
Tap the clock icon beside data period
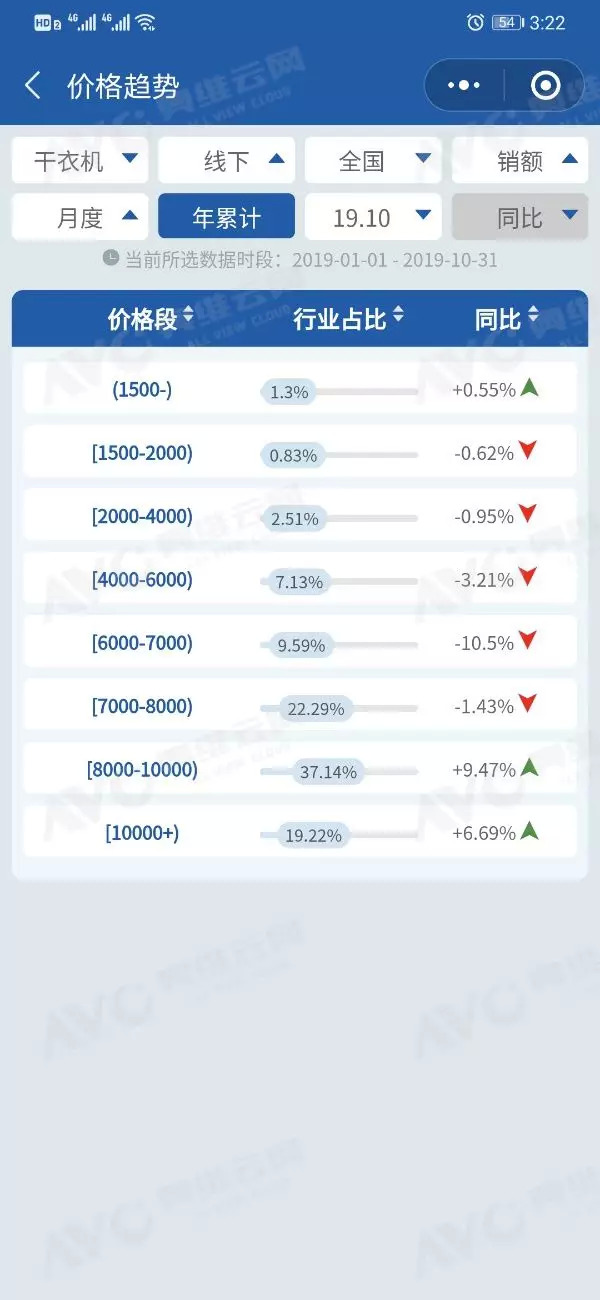pyautogui.click(x=111, y=258)
